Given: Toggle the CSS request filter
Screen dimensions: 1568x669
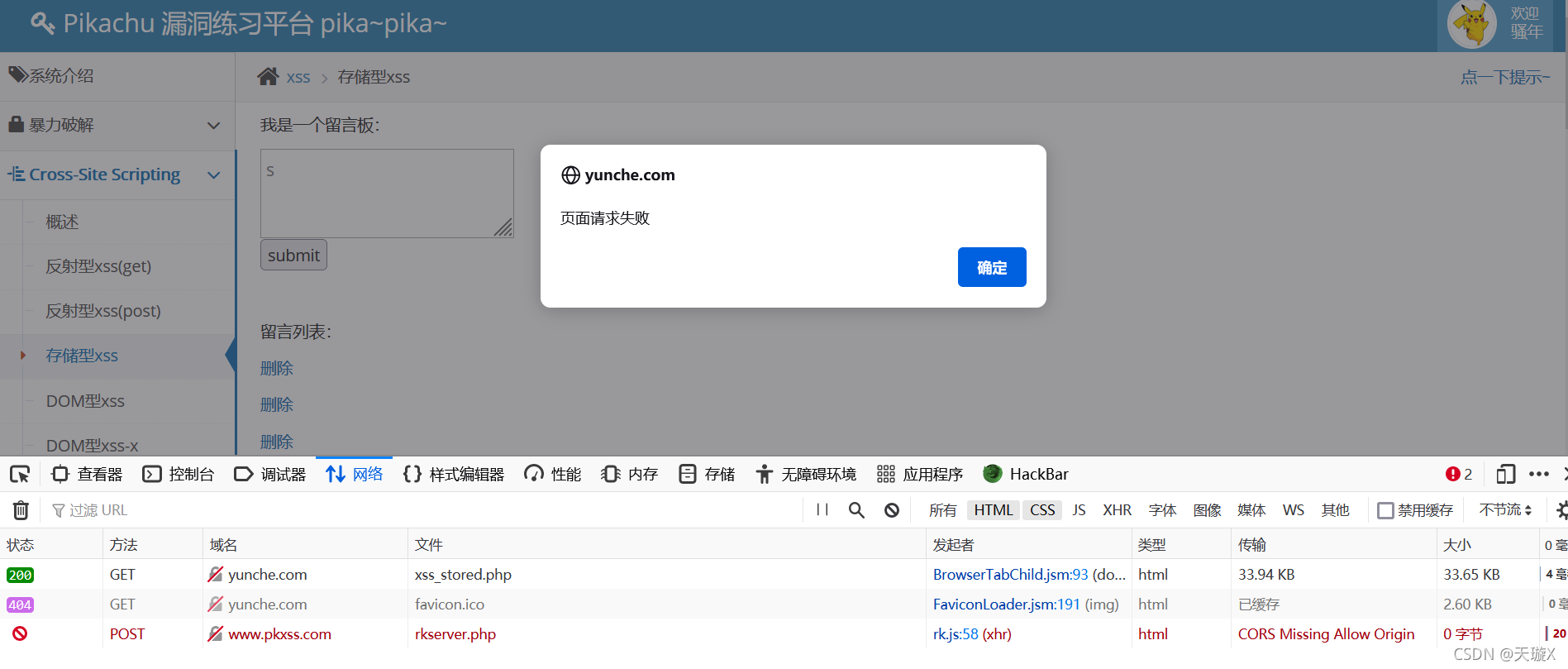Looking at the screenshot, I should click(x=1042, y=510).
